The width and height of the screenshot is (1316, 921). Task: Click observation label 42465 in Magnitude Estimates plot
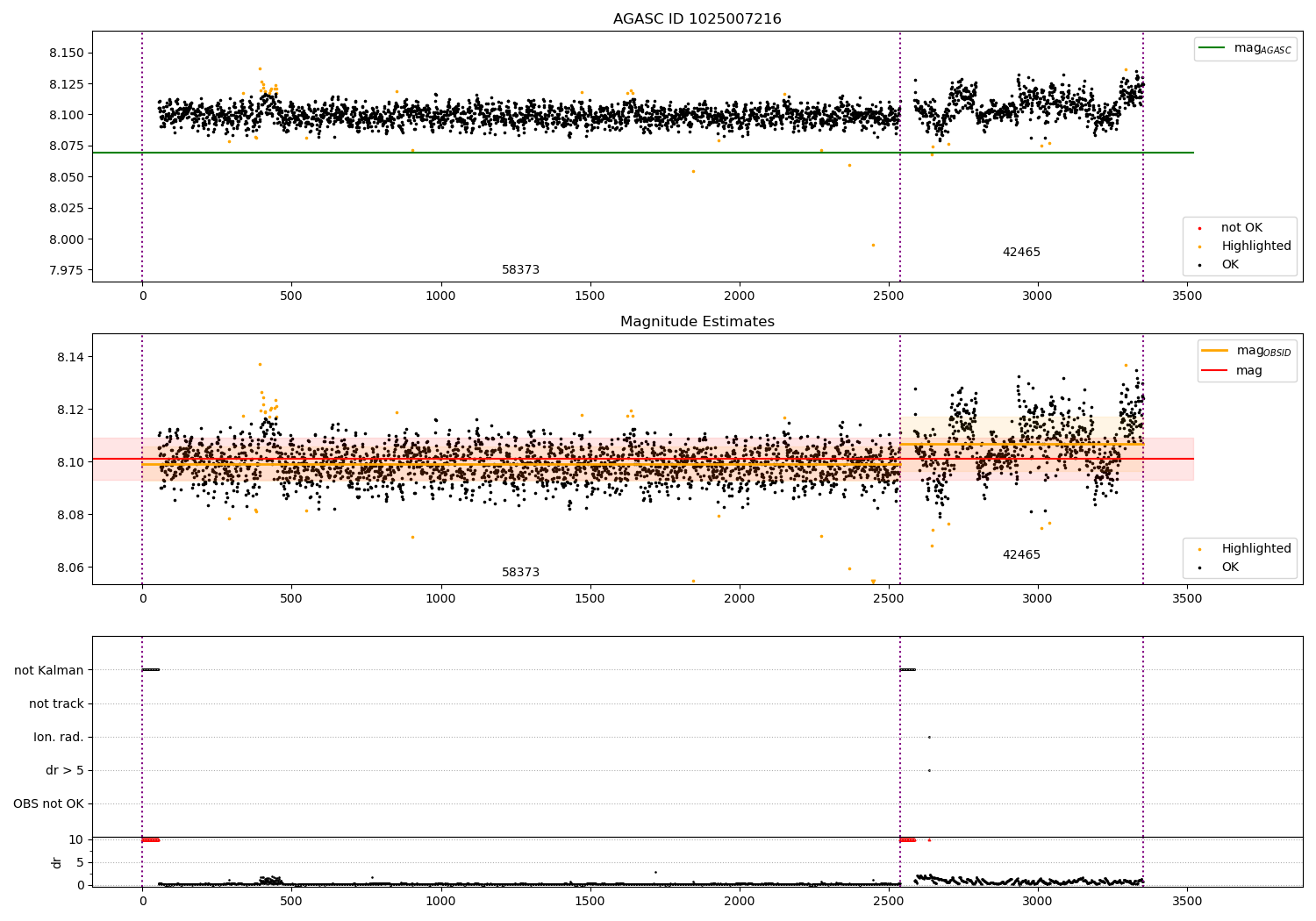(1021, 555)
